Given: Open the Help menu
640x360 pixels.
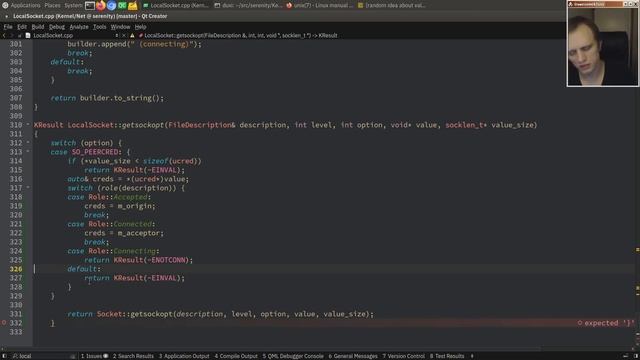Looking at the screenshot, I should pos(140,27).
